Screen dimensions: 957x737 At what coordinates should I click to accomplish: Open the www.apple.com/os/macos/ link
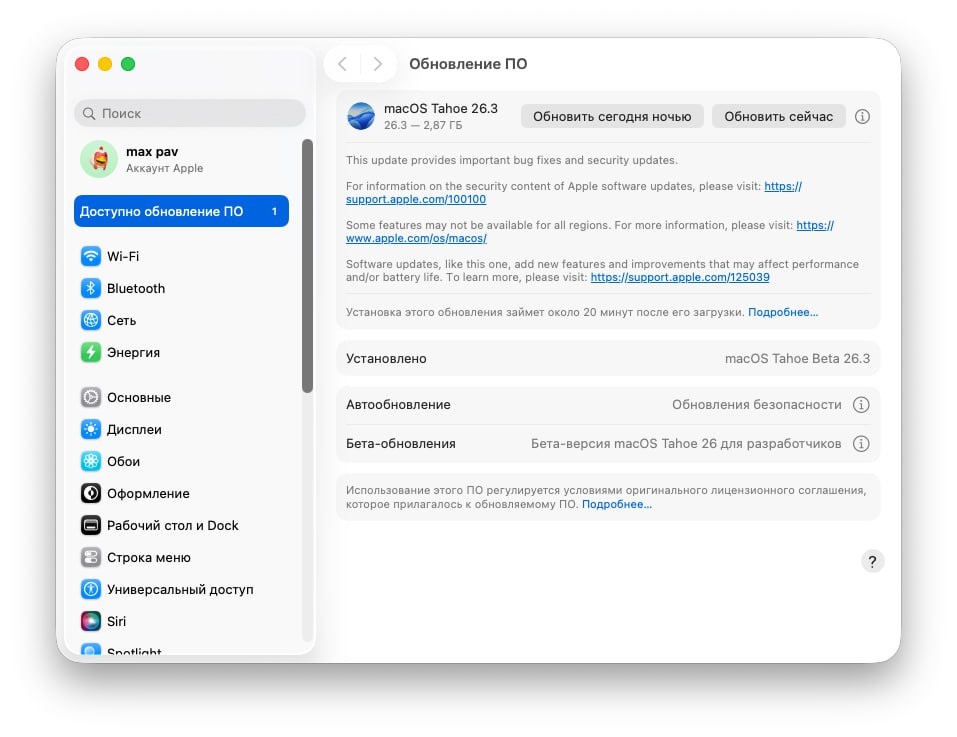pyautogui.click(x=416, y=239)
